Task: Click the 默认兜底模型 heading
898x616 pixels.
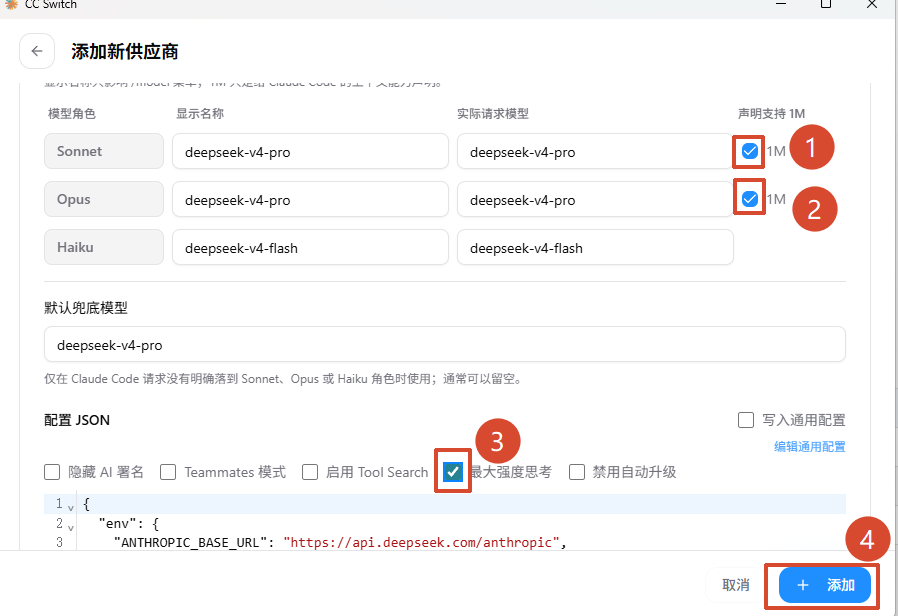Action: click(86, 308)
